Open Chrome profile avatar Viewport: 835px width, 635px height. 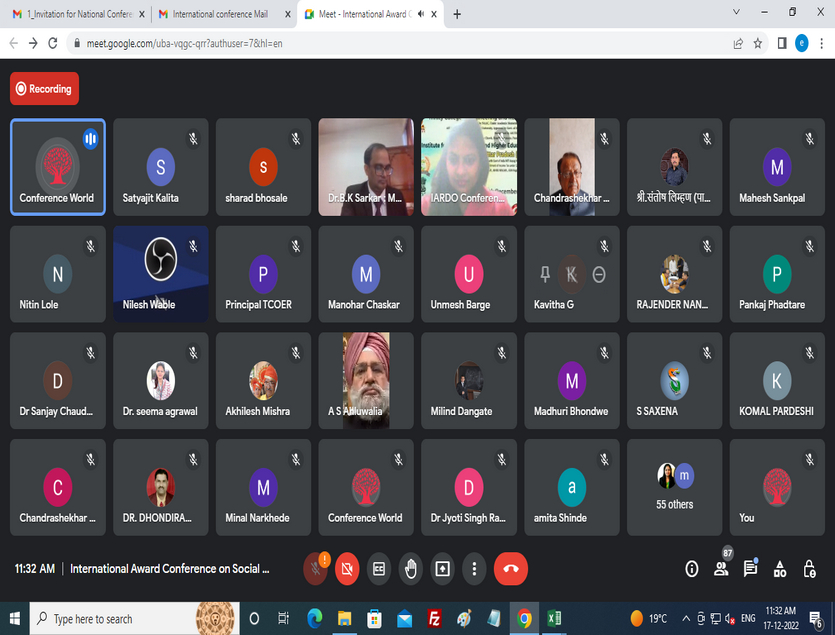click(801, 43)
